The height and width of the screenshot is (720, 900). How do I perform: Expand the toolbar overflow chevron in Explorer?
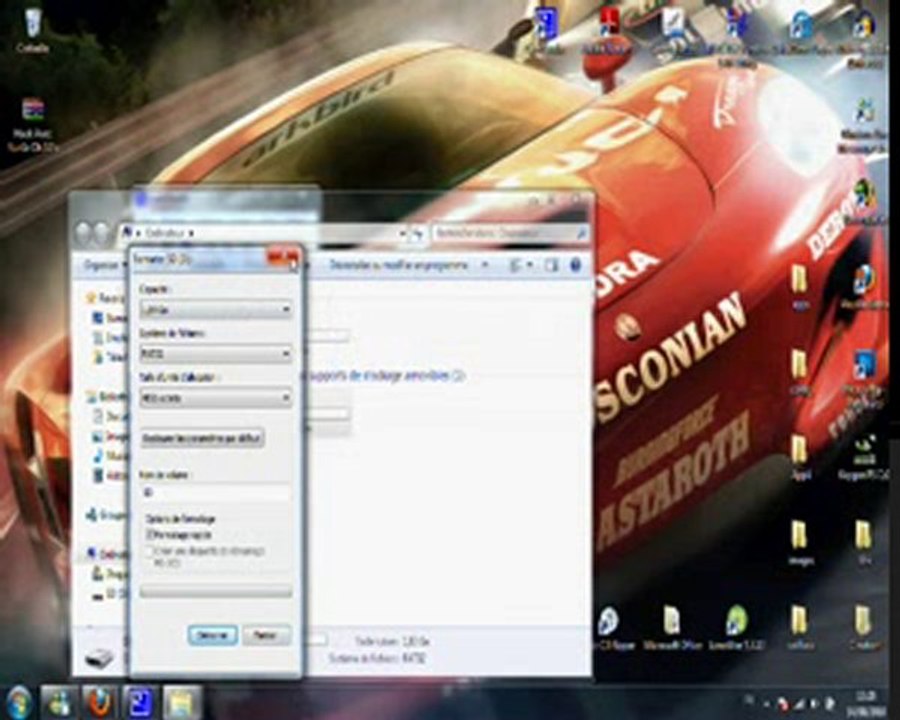(x=485, y=265)
